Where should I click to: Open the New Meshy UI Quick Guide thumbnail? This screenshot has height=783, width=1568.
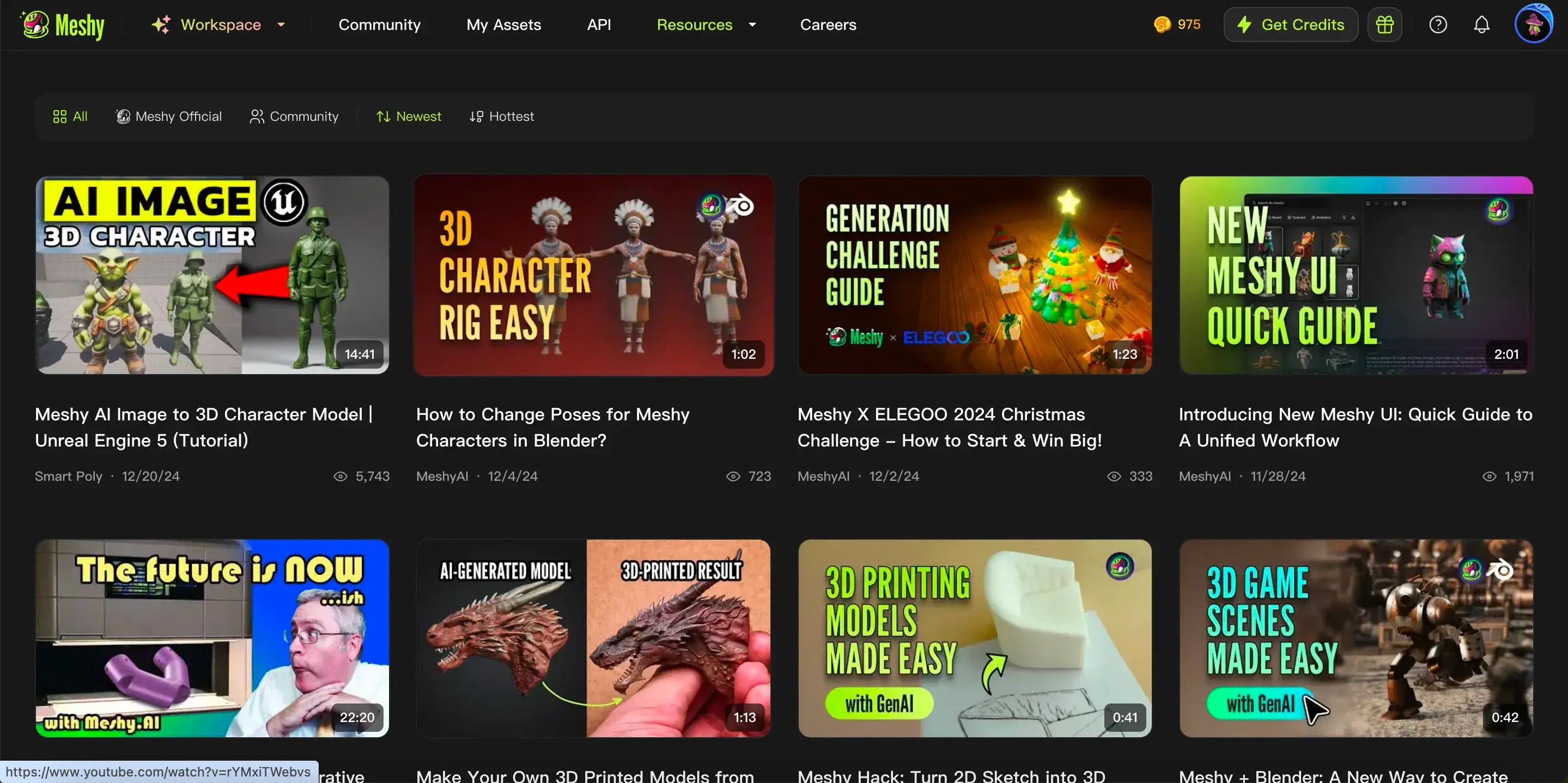[1356, 275]
